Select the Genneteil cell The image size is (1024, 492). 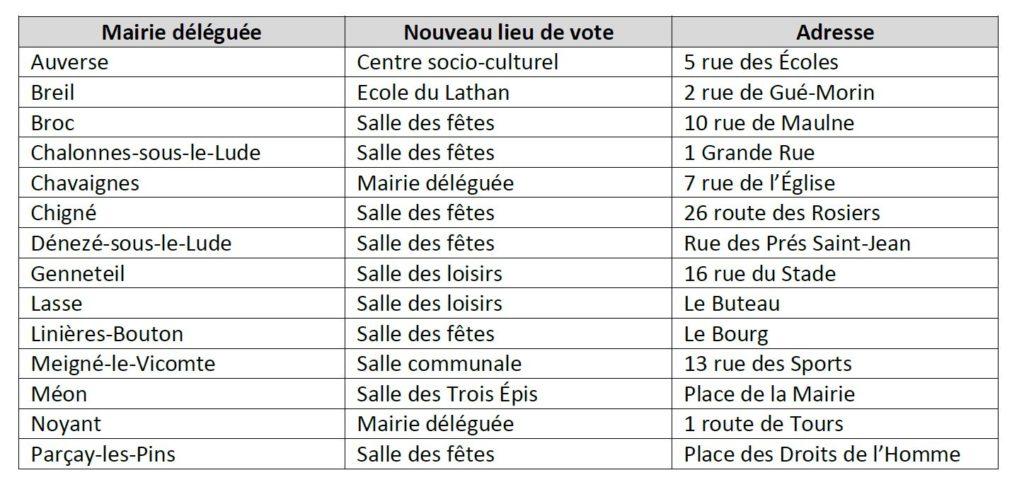[182, 273]
